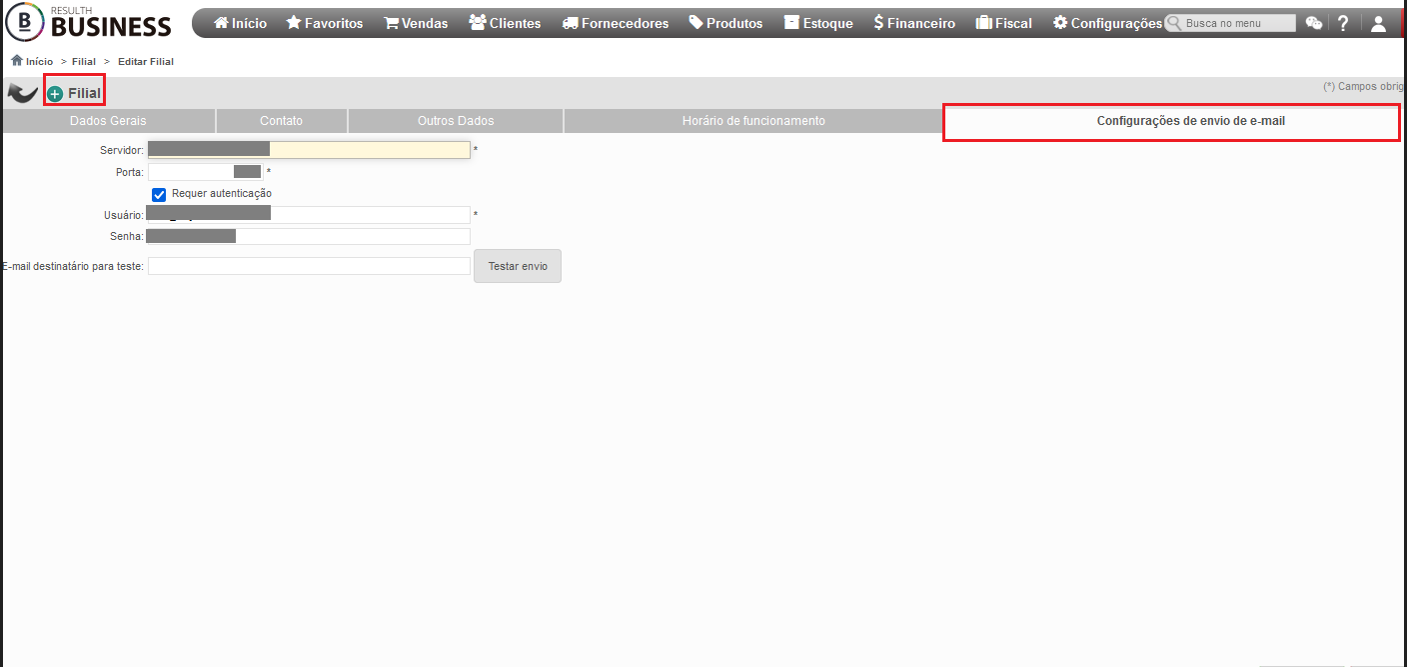Click the Usuário input field
Image resolution: width=1407 pixels, height=667 pixels.
[x=309, y=215]
